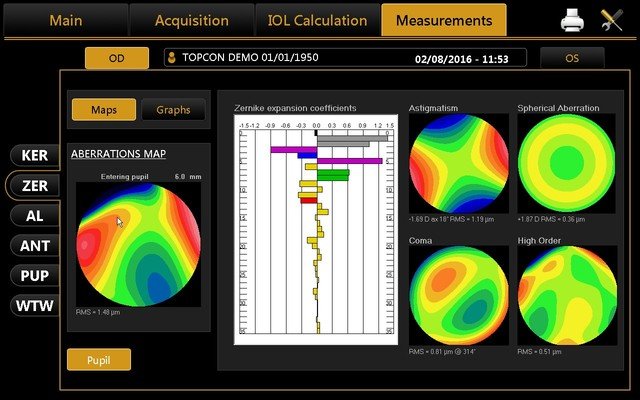
Task: Select the OD right eye toggle
Action: (x=116, y=58)
